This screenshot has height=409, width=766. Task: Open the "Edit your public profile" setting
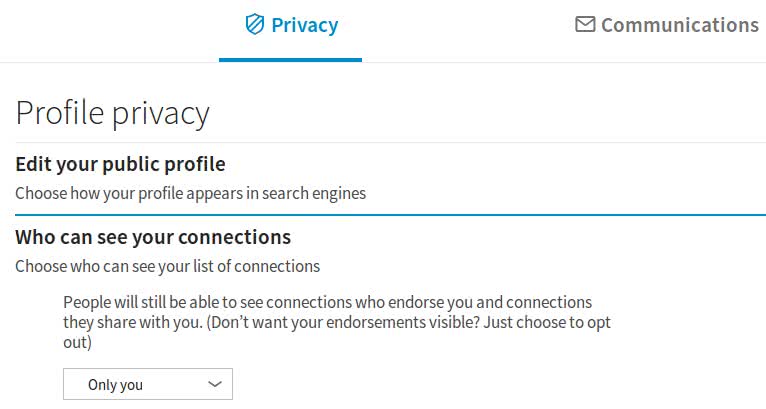click(120, 164)
